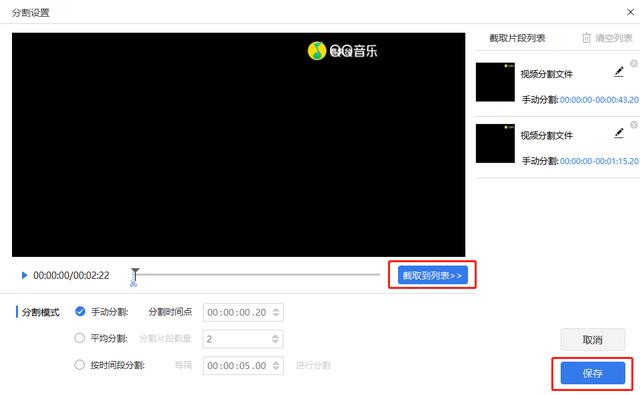Click the play button beside the timecode
The image size is (640, 395).
pyautogui.click(x=24, y=275)
